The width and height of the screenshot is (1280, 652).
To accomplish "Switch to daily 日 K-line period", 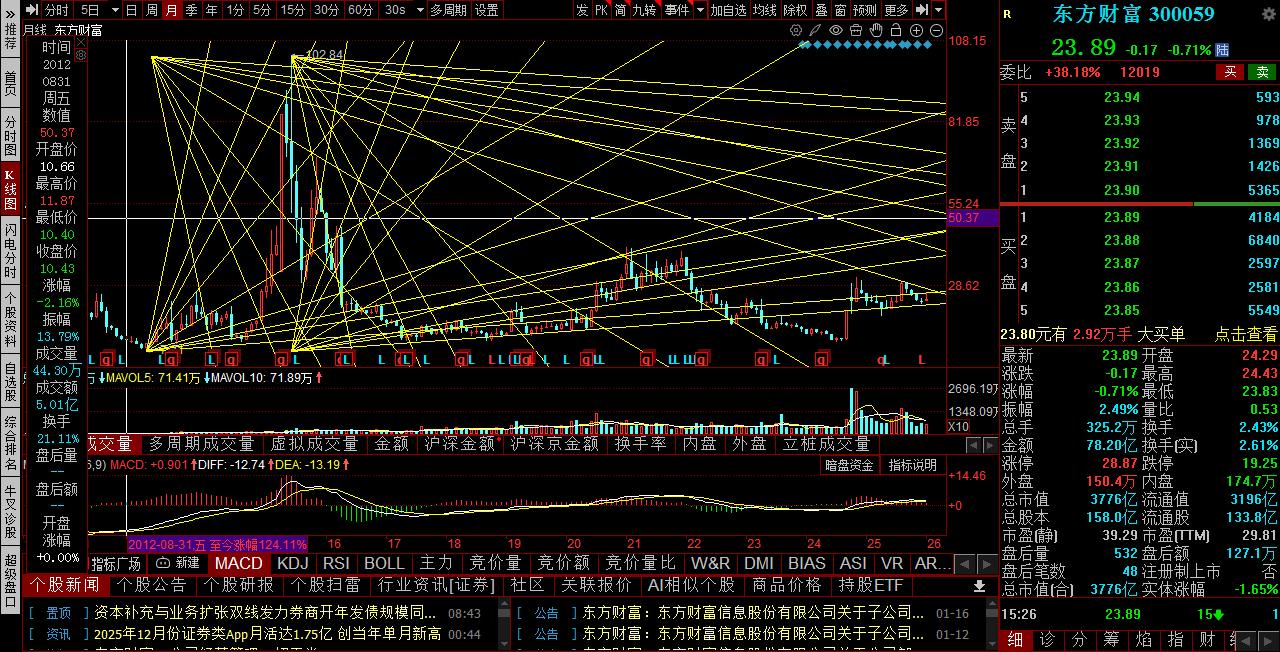I will tap(131, 10).
